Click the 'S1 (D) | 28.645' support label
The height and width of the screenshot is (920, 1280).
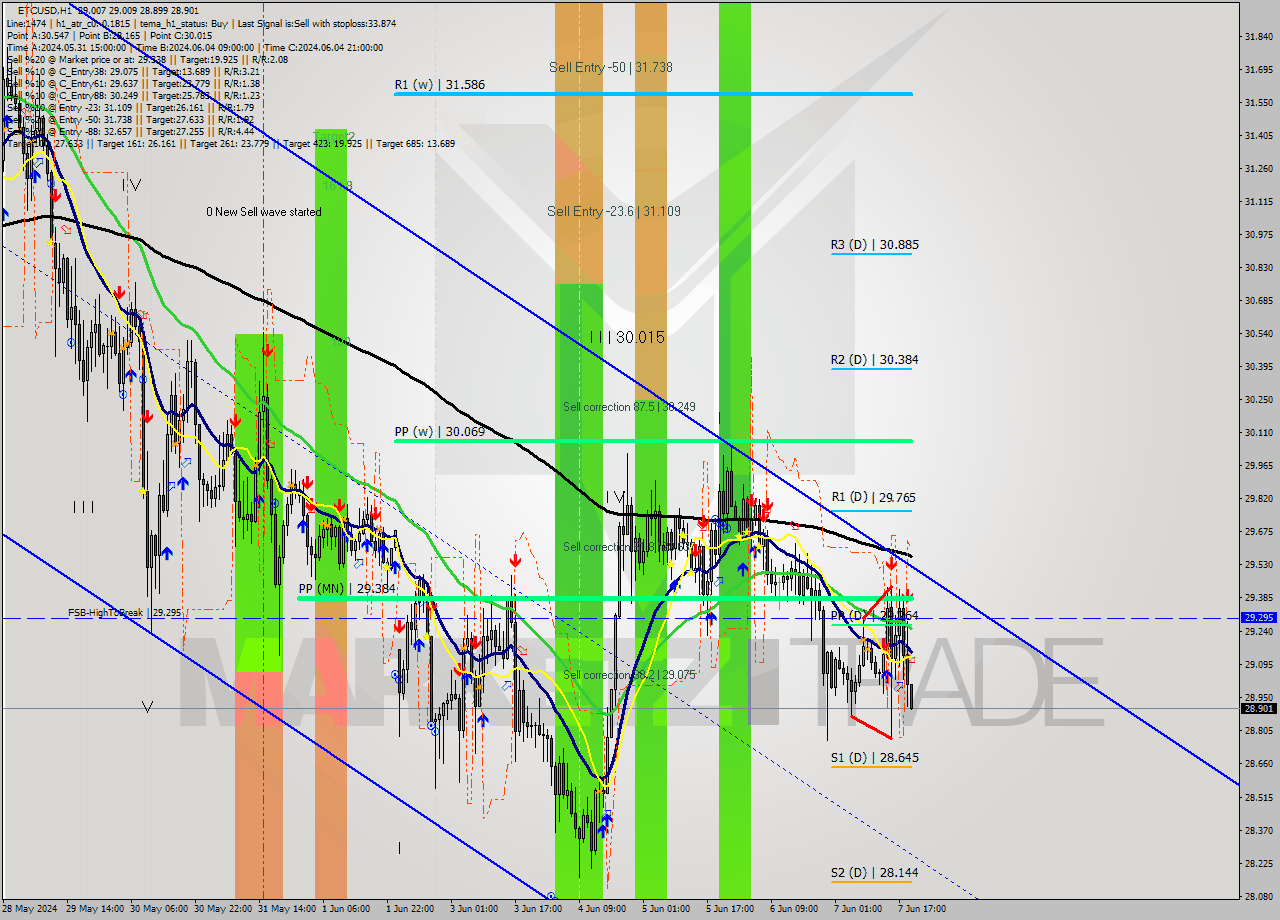pyautogui.click(x=874, y=758)
